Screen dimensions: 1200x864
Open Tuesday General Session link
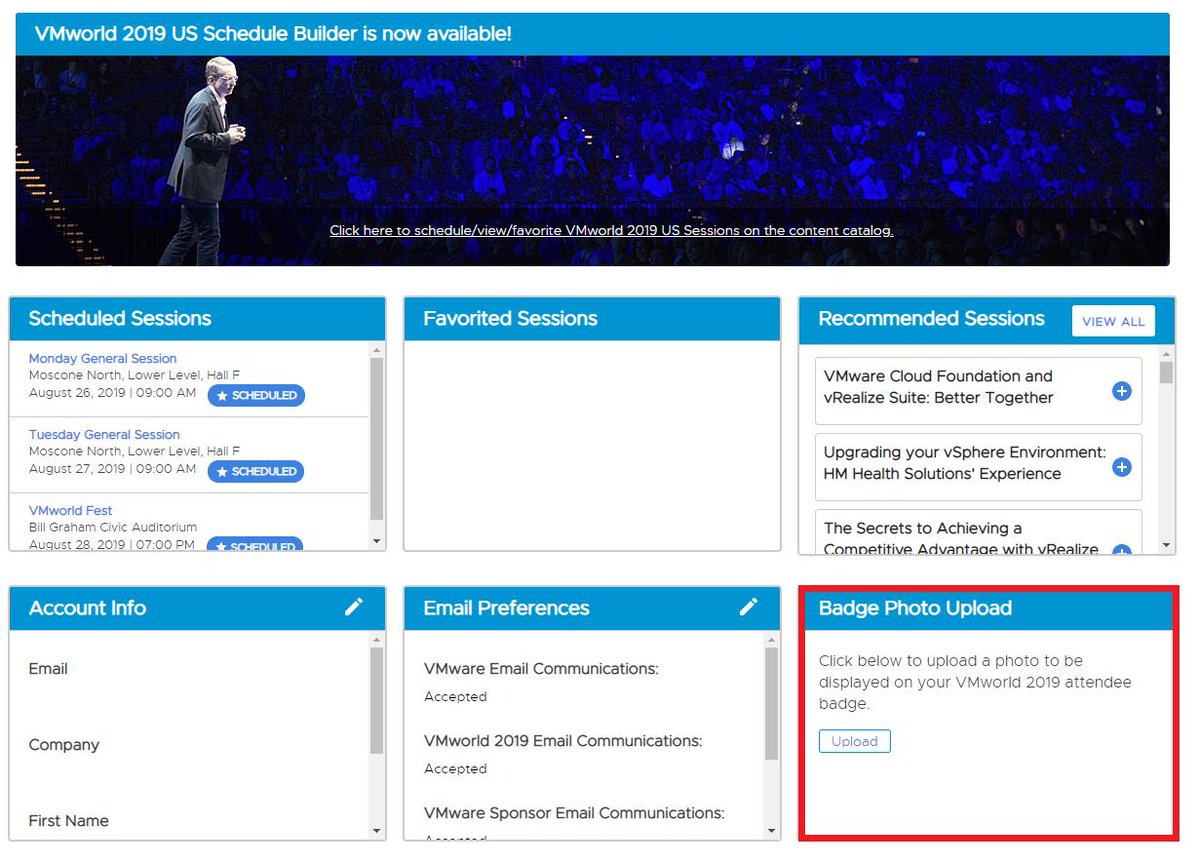click(104, 434)
